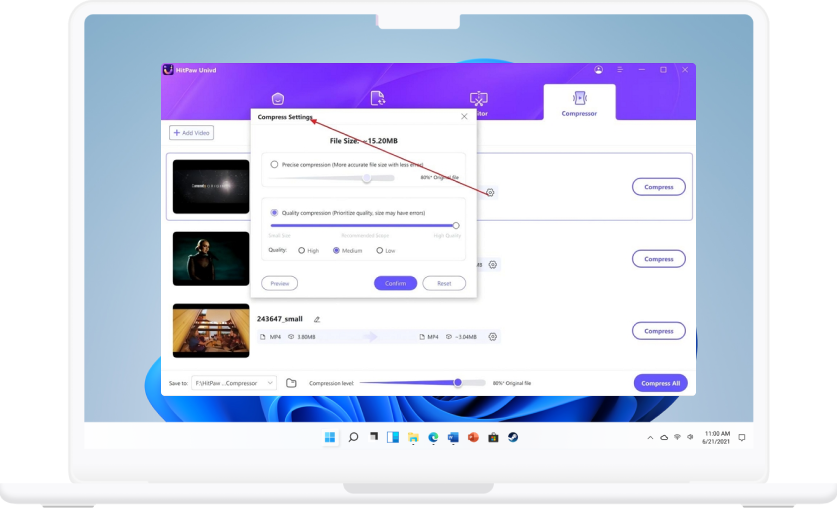Open the hamburger menu in the title bar
This screenshot has width=837, height=508.
click(620, 70)
